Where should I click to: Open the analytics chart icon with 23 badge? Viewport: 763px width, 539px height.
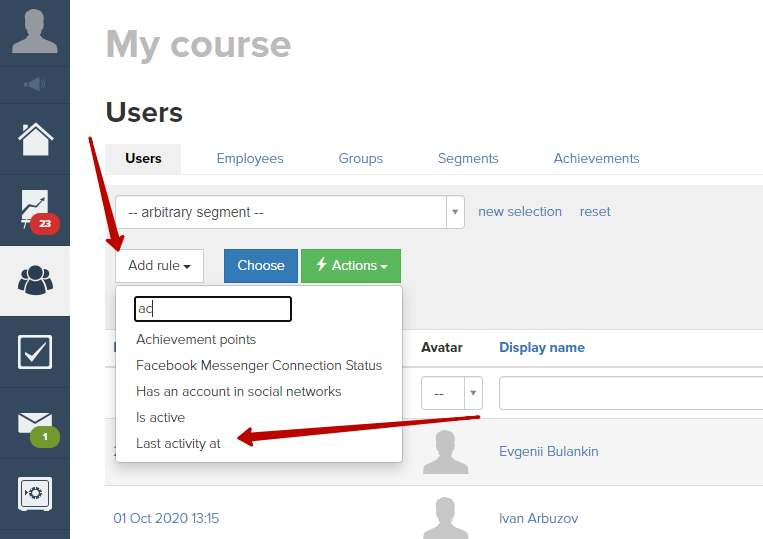coord(37,211)
